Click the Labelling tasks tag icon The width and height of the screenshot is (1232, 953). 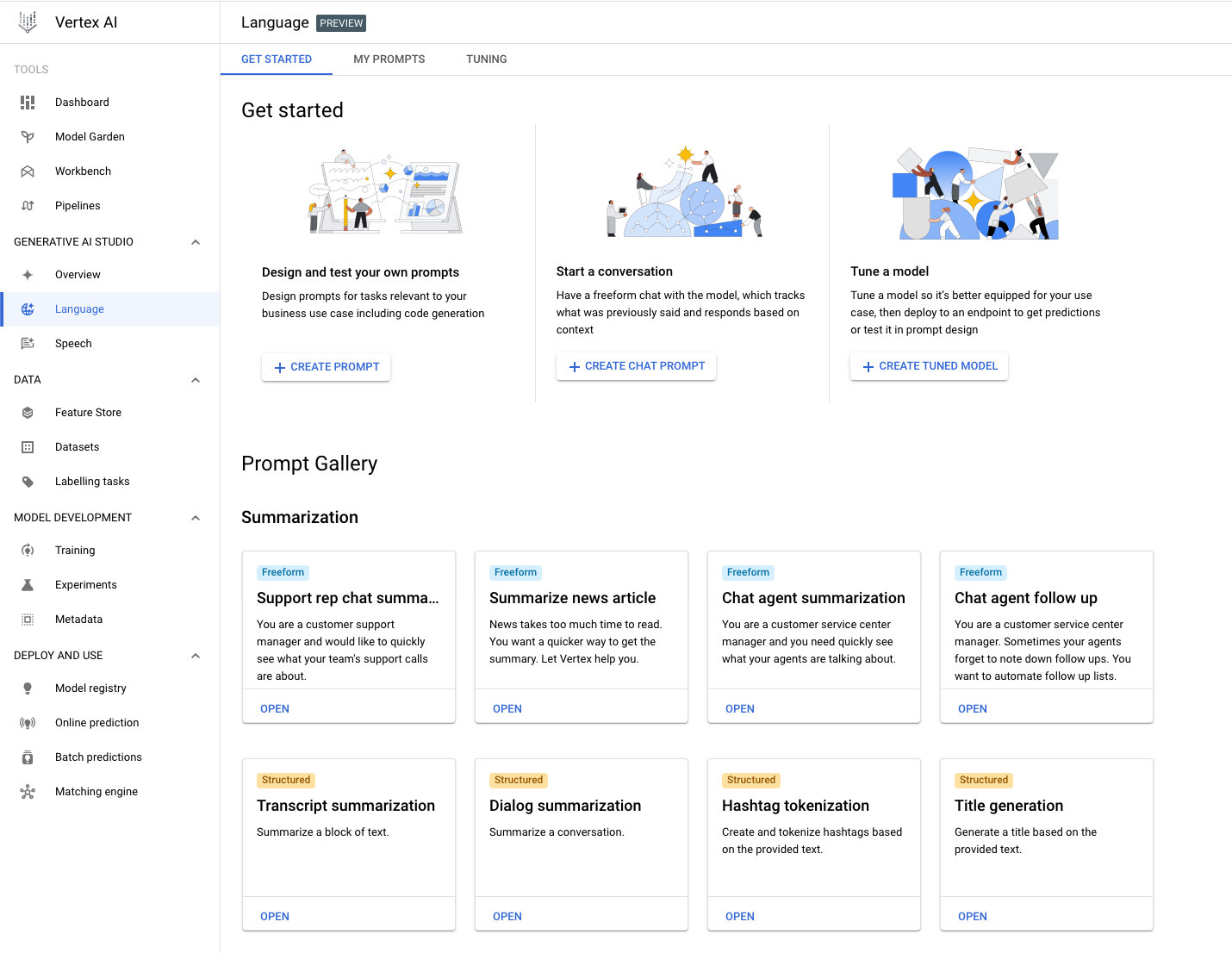pos(28,482)
